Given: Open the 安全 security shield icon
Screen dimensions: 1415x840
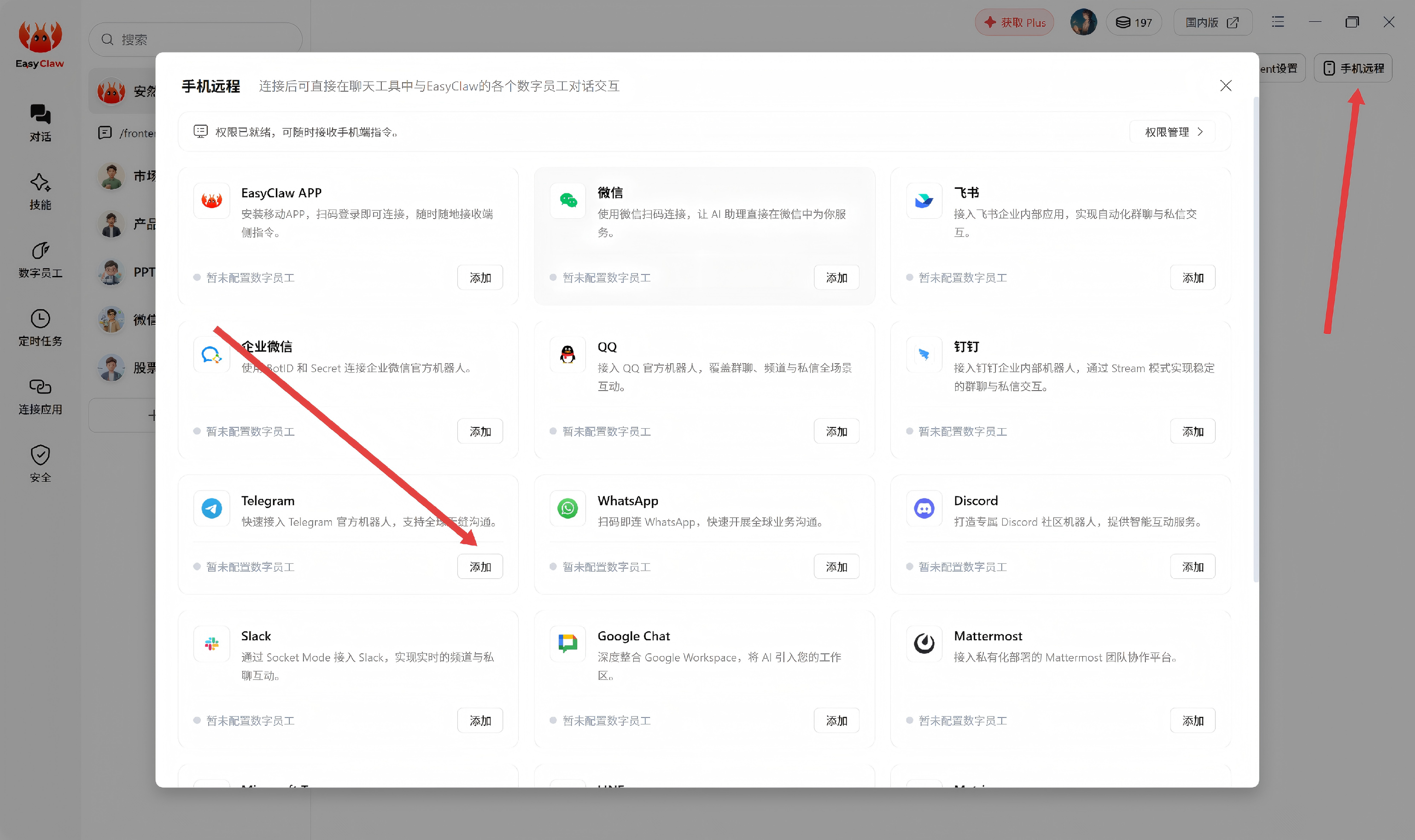Looking at the screenshot, I should click(40, 464).
